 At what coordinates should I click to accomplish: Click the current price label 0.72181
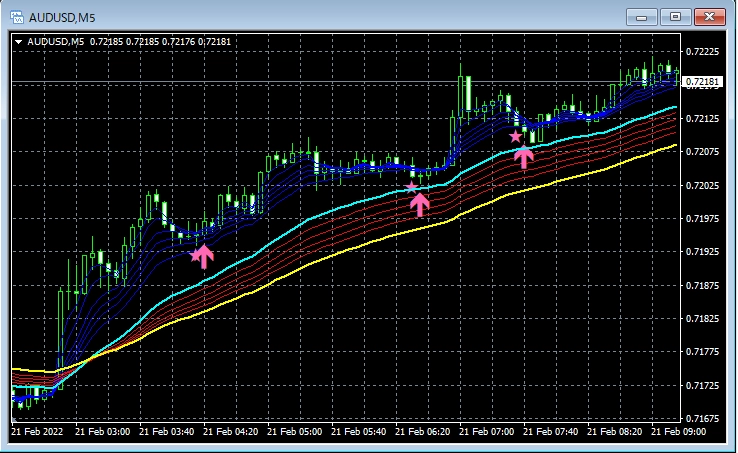pyautogui.click(x=704, y=81)
